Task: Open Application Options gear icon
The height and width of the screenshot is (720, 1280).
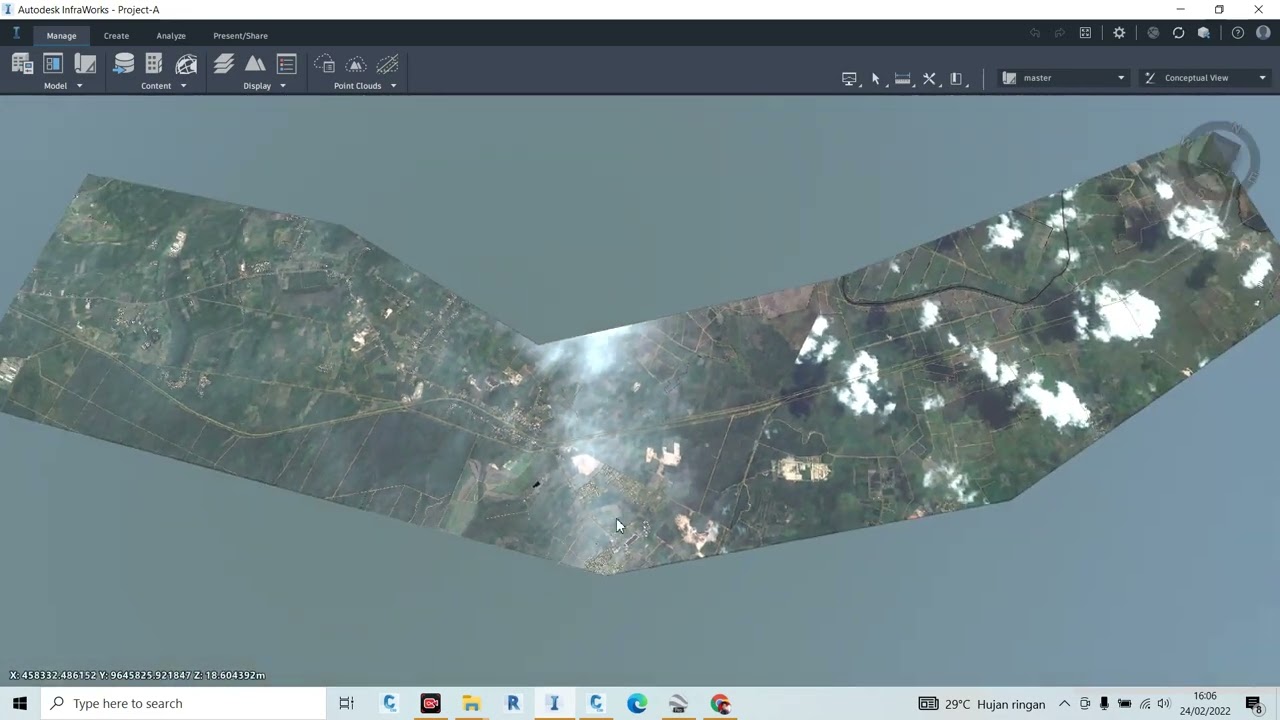Action: [1119, 33]
